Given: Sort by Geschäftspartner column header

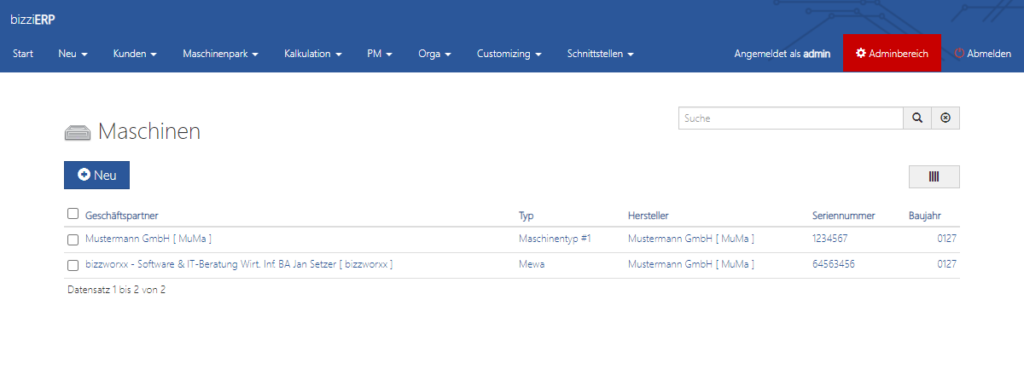Looking at the screenshot, I should point(121,215).
